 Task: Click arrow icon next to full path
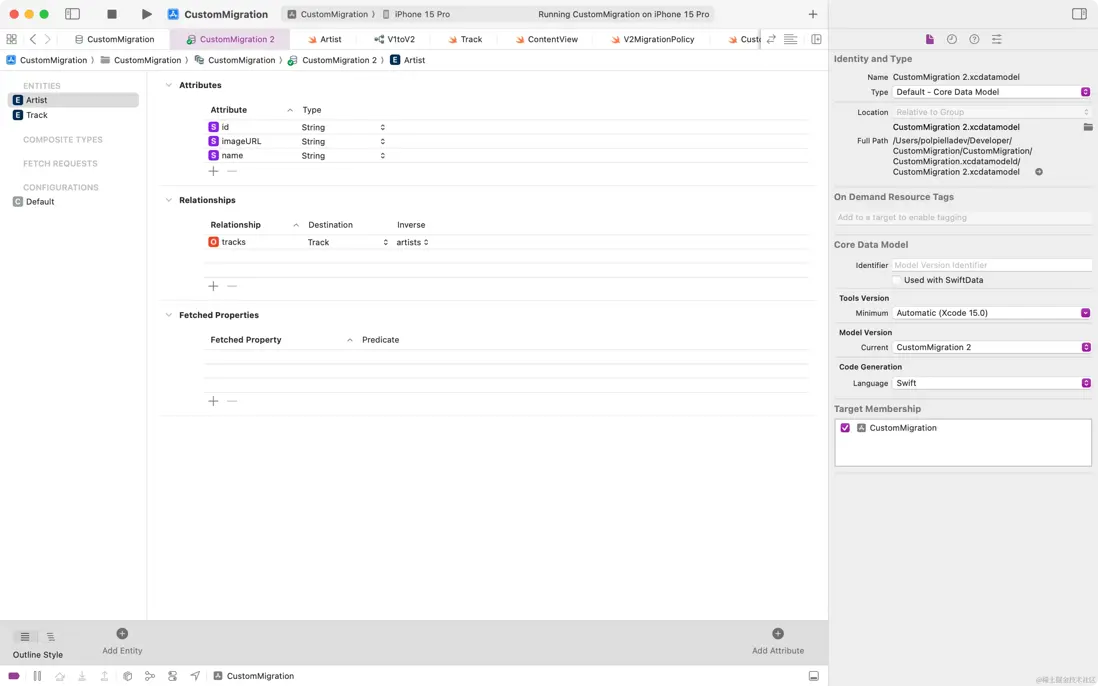click(x=1038, y=172)
